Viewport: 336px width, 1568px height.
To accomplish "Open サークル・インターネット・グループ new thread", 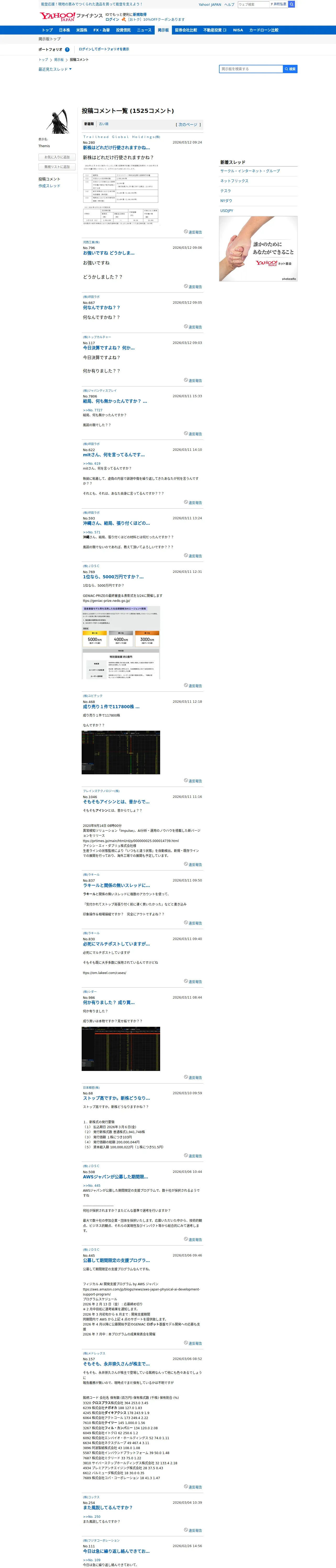I will coord(250,171).
